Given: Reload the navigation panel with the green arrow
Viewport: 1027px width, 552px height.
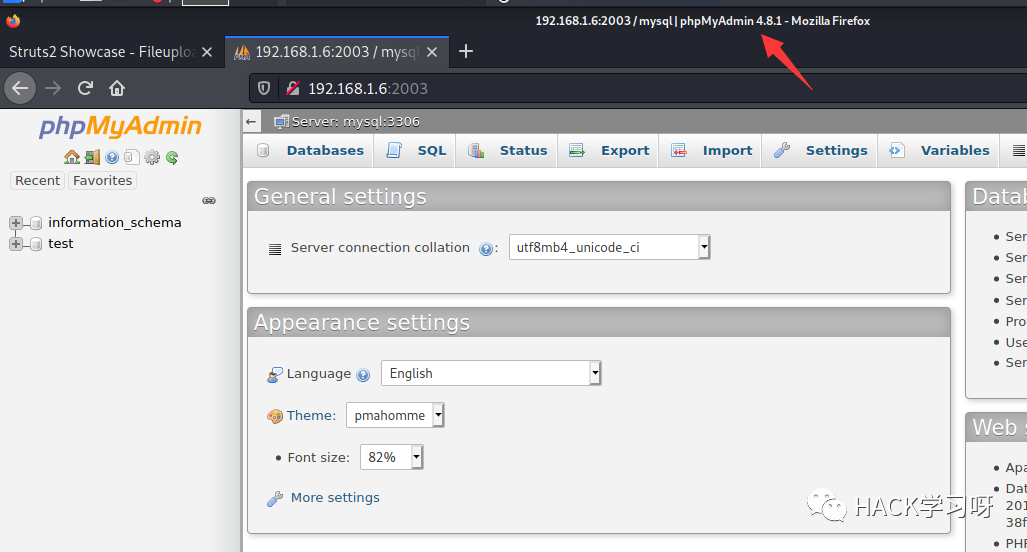Looking at the screenshot, I should [x=172, y=157].
